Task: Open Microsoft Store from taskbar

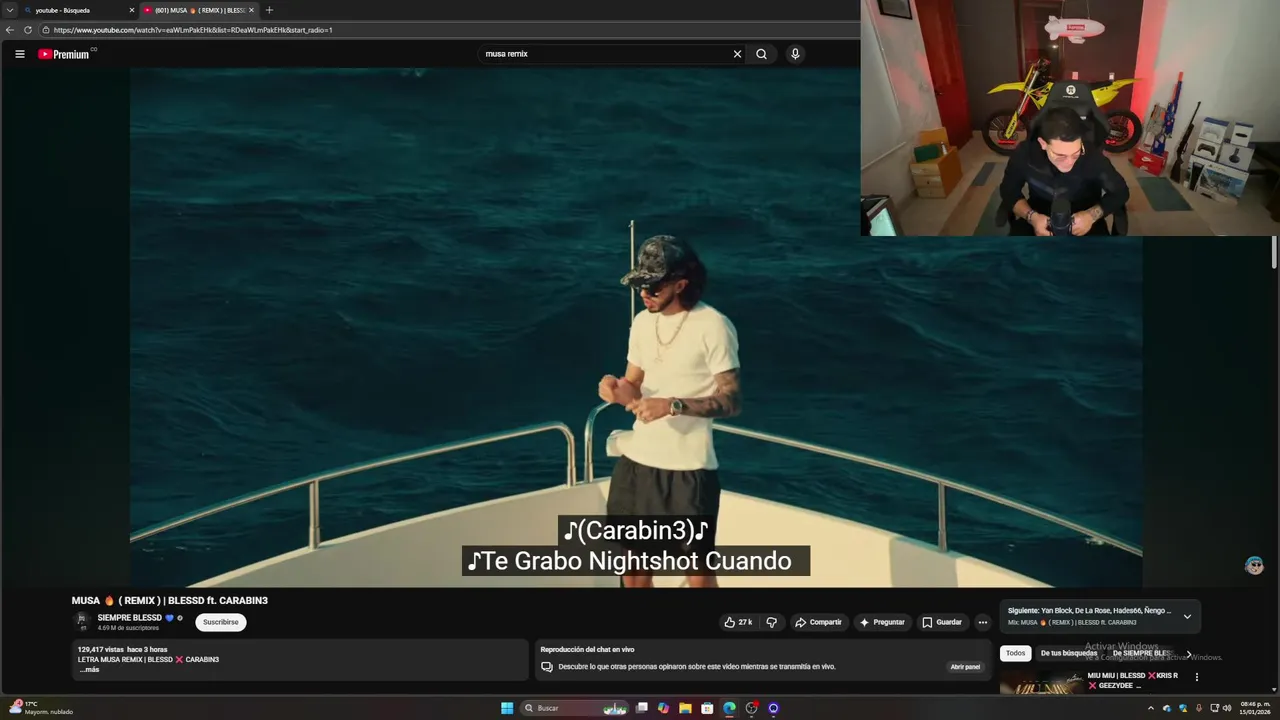Action: (x=707, y=708)
